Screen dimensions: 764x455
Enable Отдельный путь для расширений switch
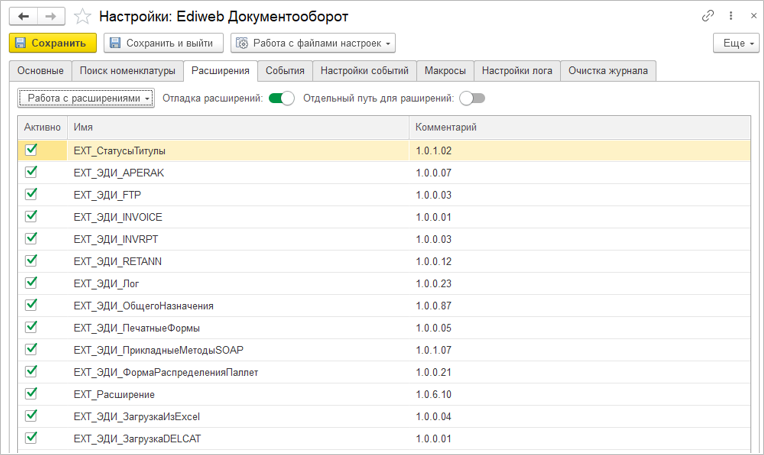(472, 98)
